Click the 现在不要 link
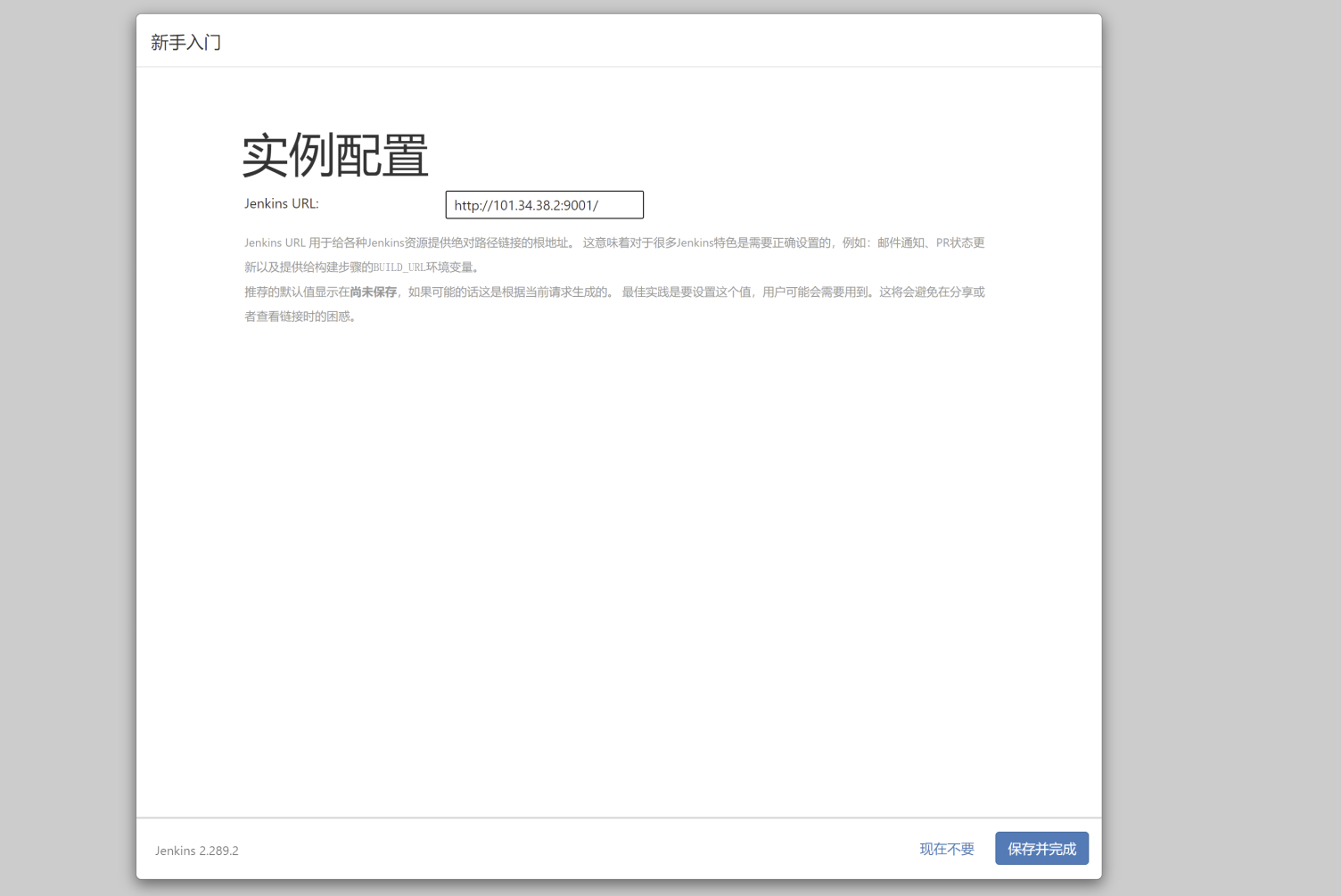1341x896 pixels. coord(947,849)
